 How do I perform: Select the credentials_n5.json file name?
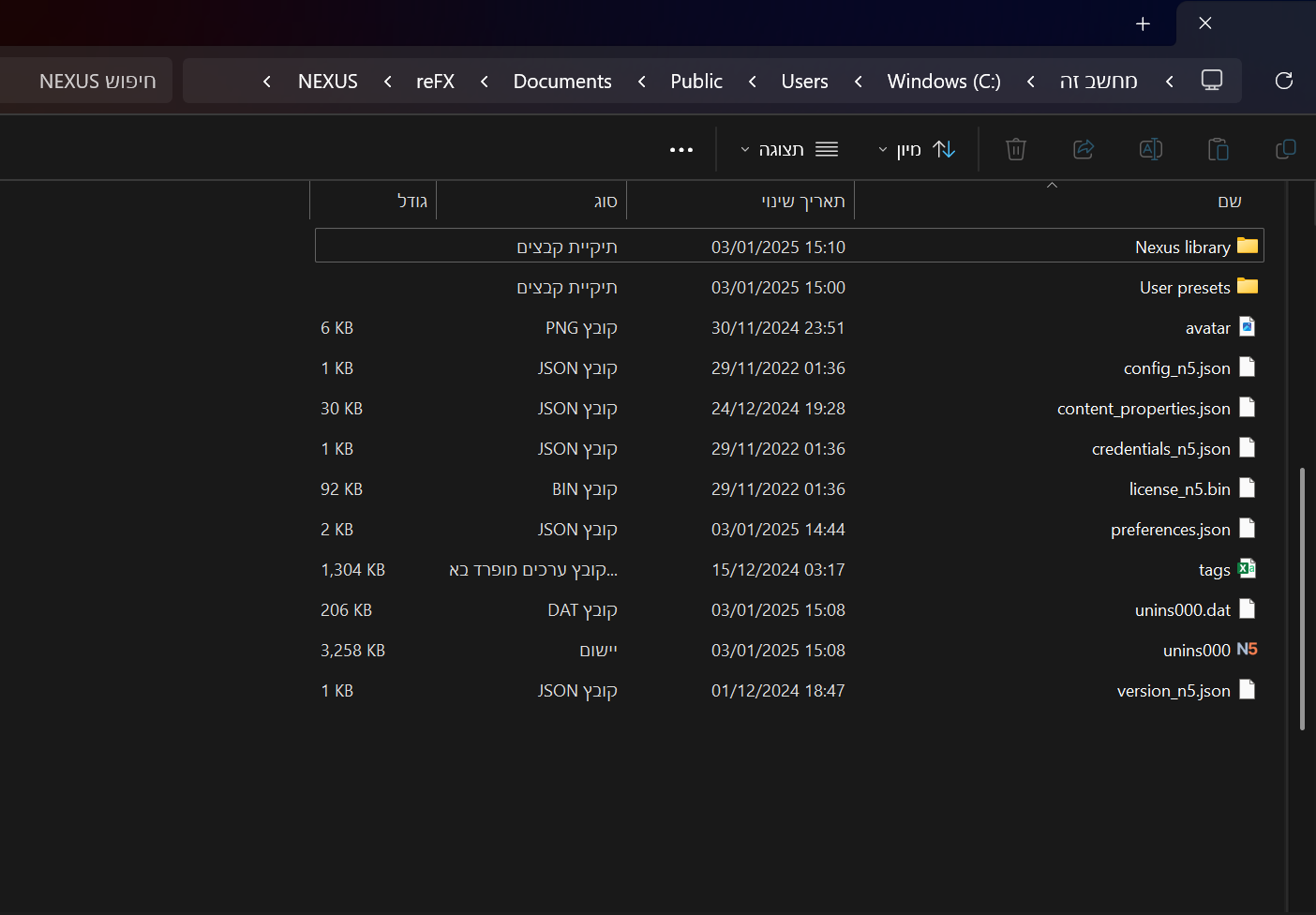click(x=1161, y=449)
